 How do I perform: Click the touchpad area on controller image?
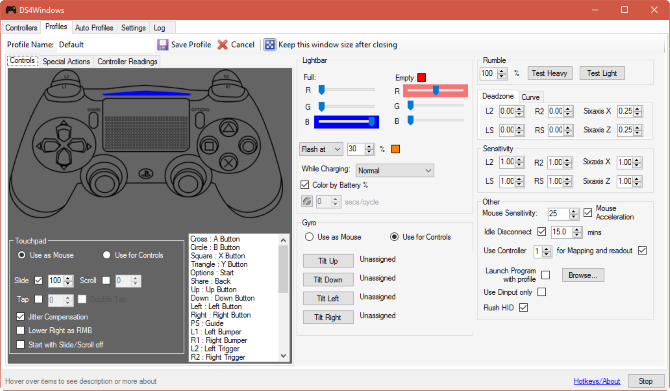[146, 125]
